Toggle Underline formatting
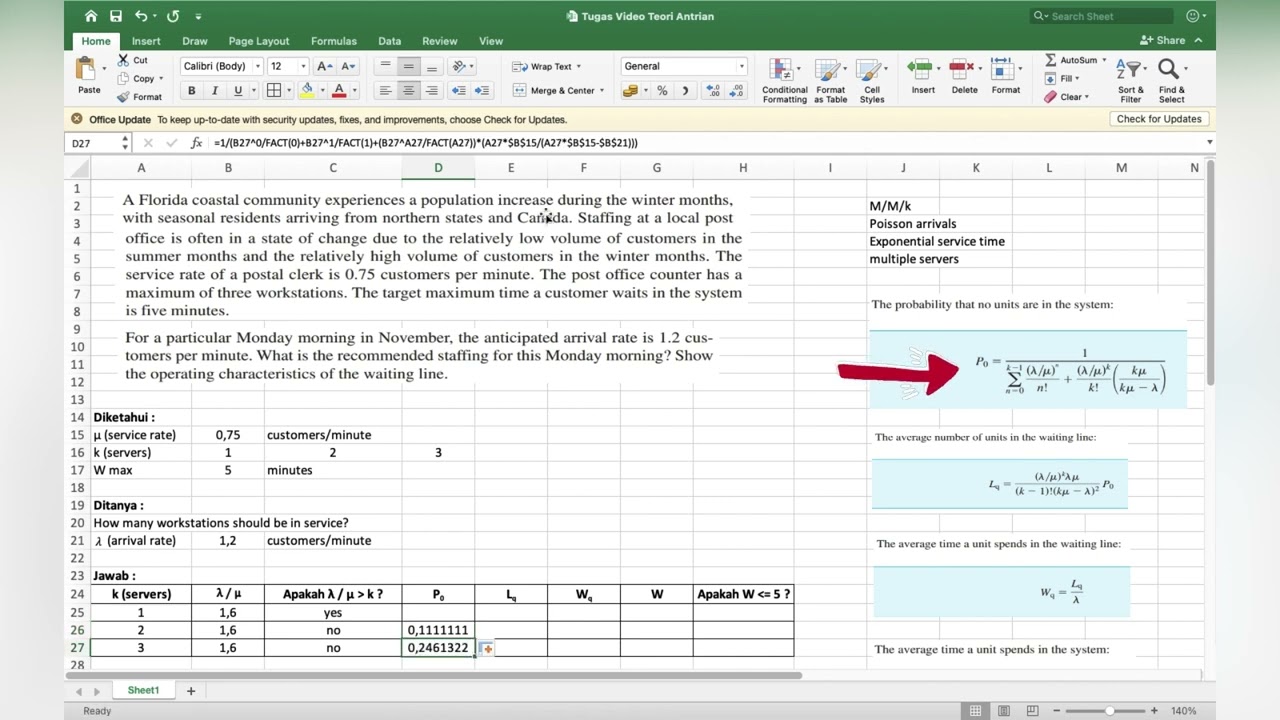The width and height of the screenshot is (1280, 720). tap(238, 91)
